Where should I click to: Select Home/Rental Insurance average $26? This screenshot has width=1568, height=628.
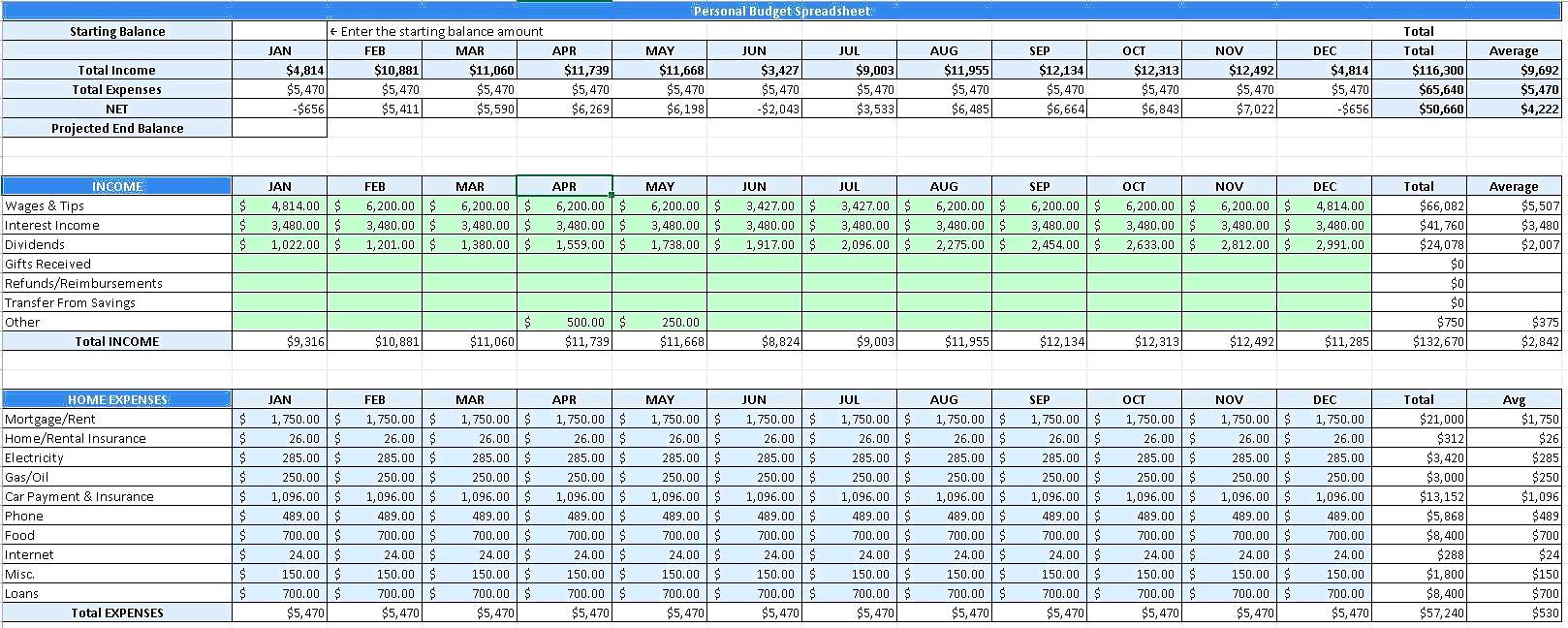[x=1513, y=438]
